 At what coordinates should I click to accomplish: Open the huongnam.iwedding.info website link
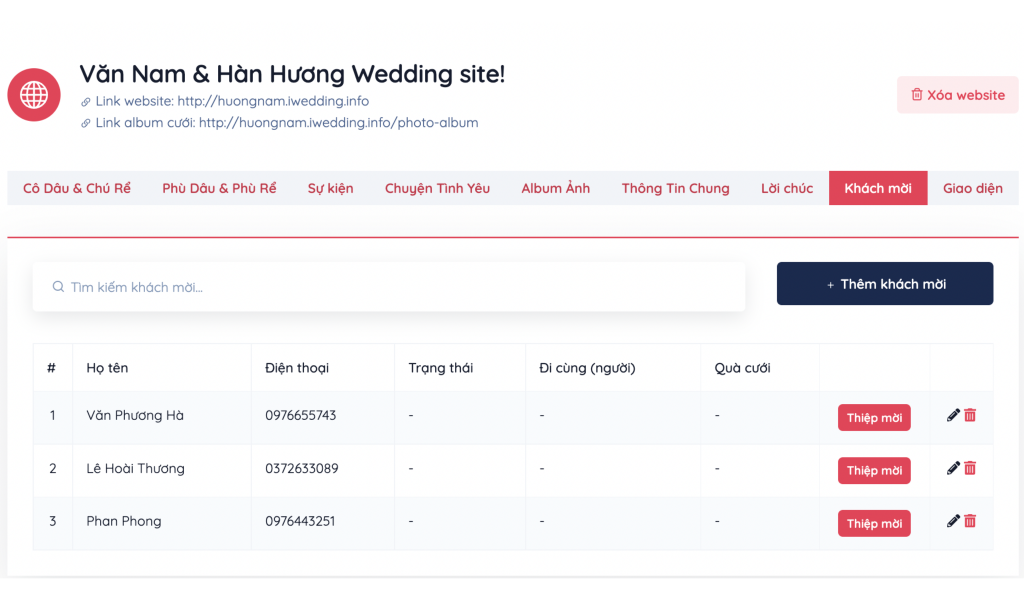click(x=275, y=101)
